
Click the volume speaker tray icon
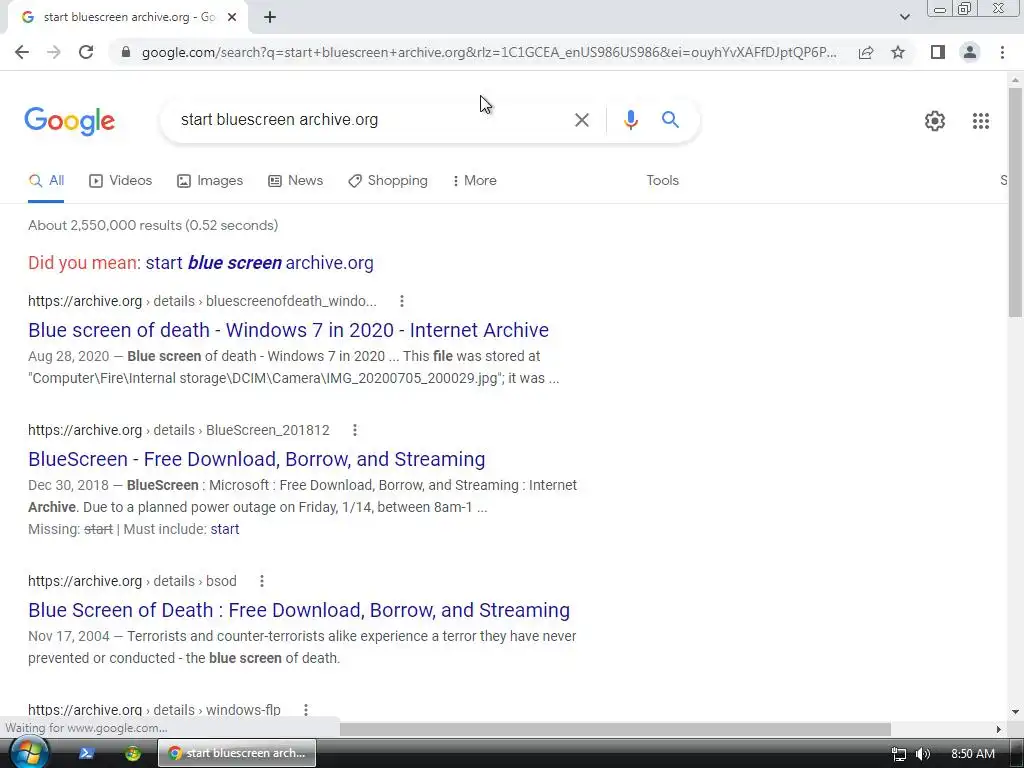click(923, 754)
